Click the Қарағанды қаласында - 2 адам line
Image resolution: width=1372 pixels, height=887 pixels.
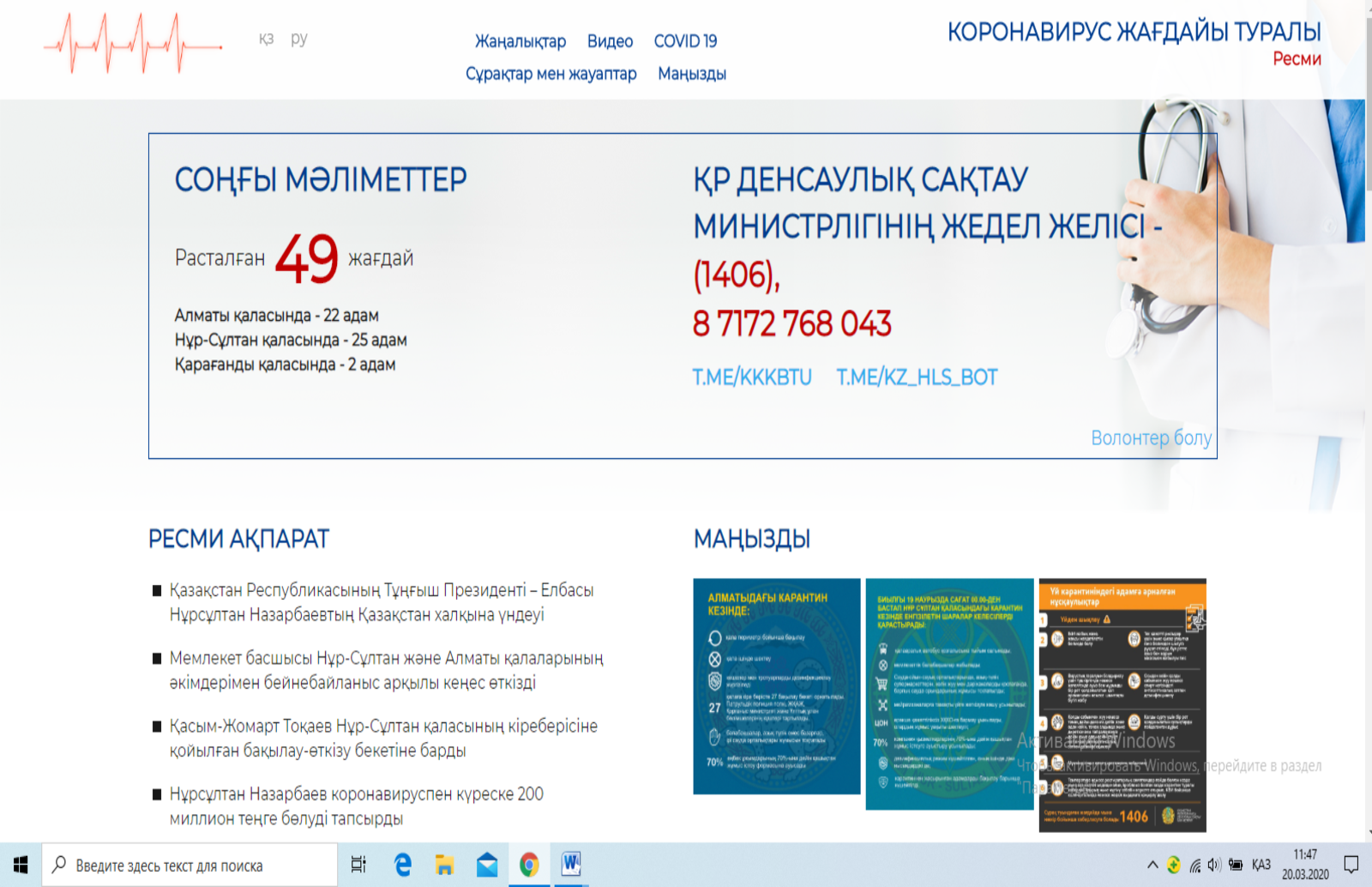pos(285,365)
